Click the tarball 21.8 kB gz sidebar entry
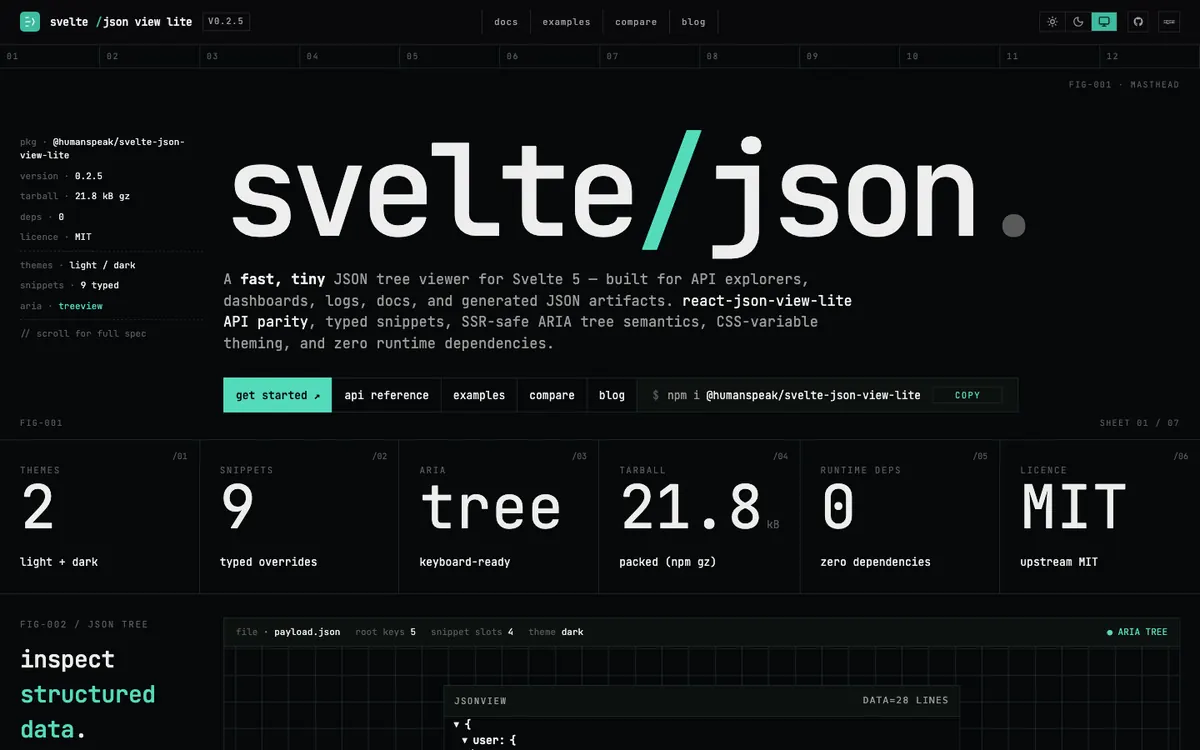 point(75,196)
